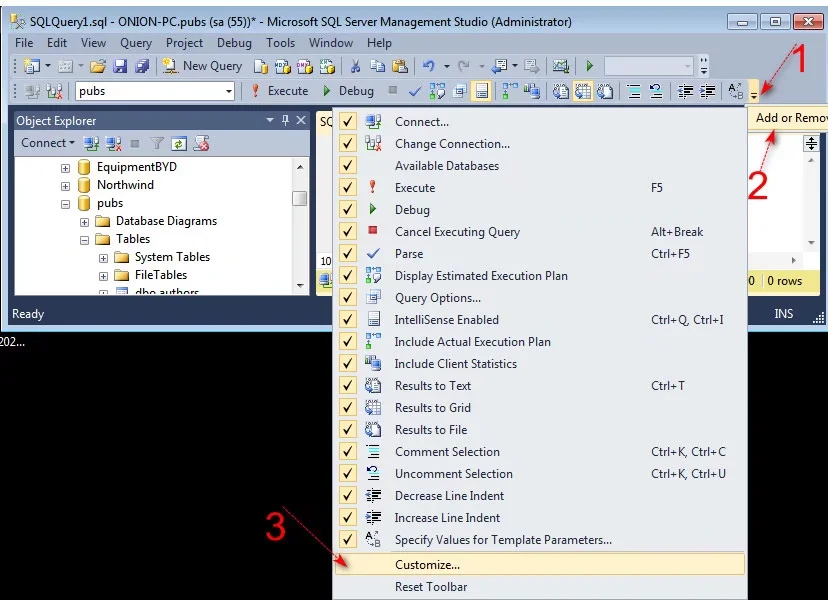Open the Query menu in the menu bar

[136, 43]
